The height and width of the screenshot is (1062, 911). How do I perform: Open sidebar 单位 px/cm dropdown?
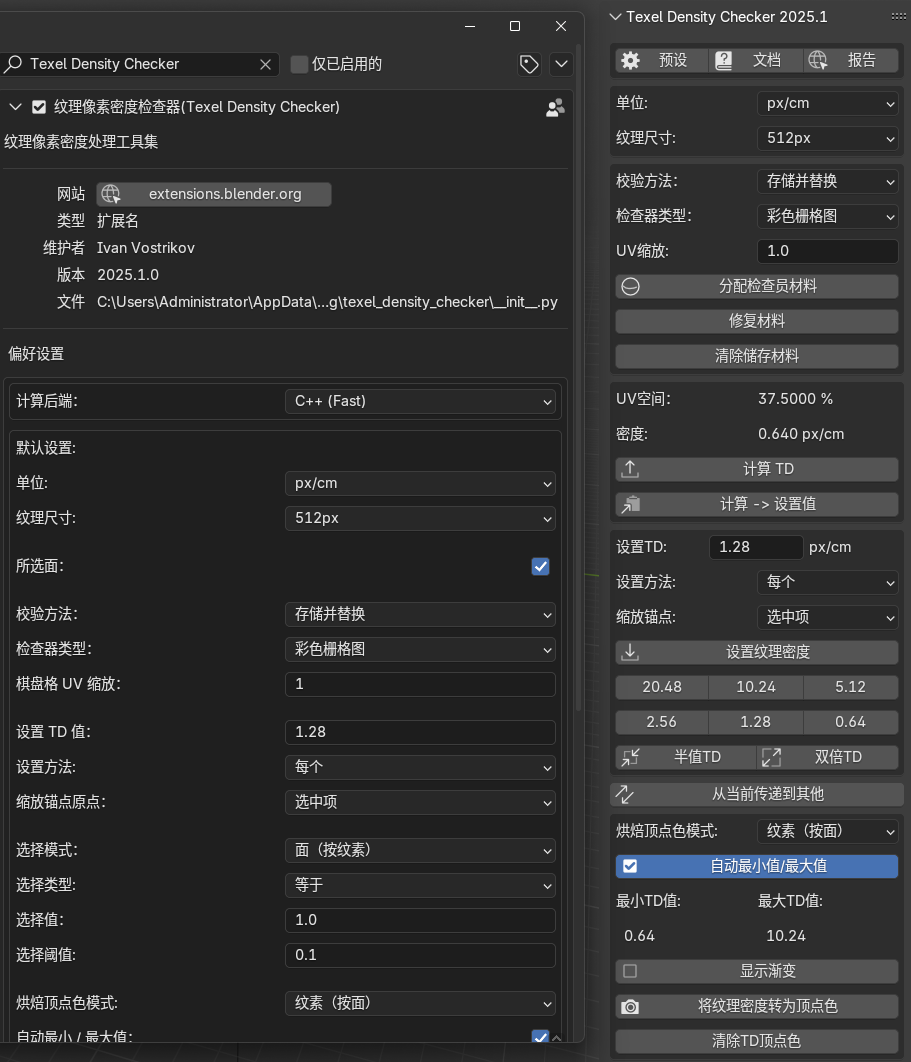pyautogui.click(x=828, y=104)
